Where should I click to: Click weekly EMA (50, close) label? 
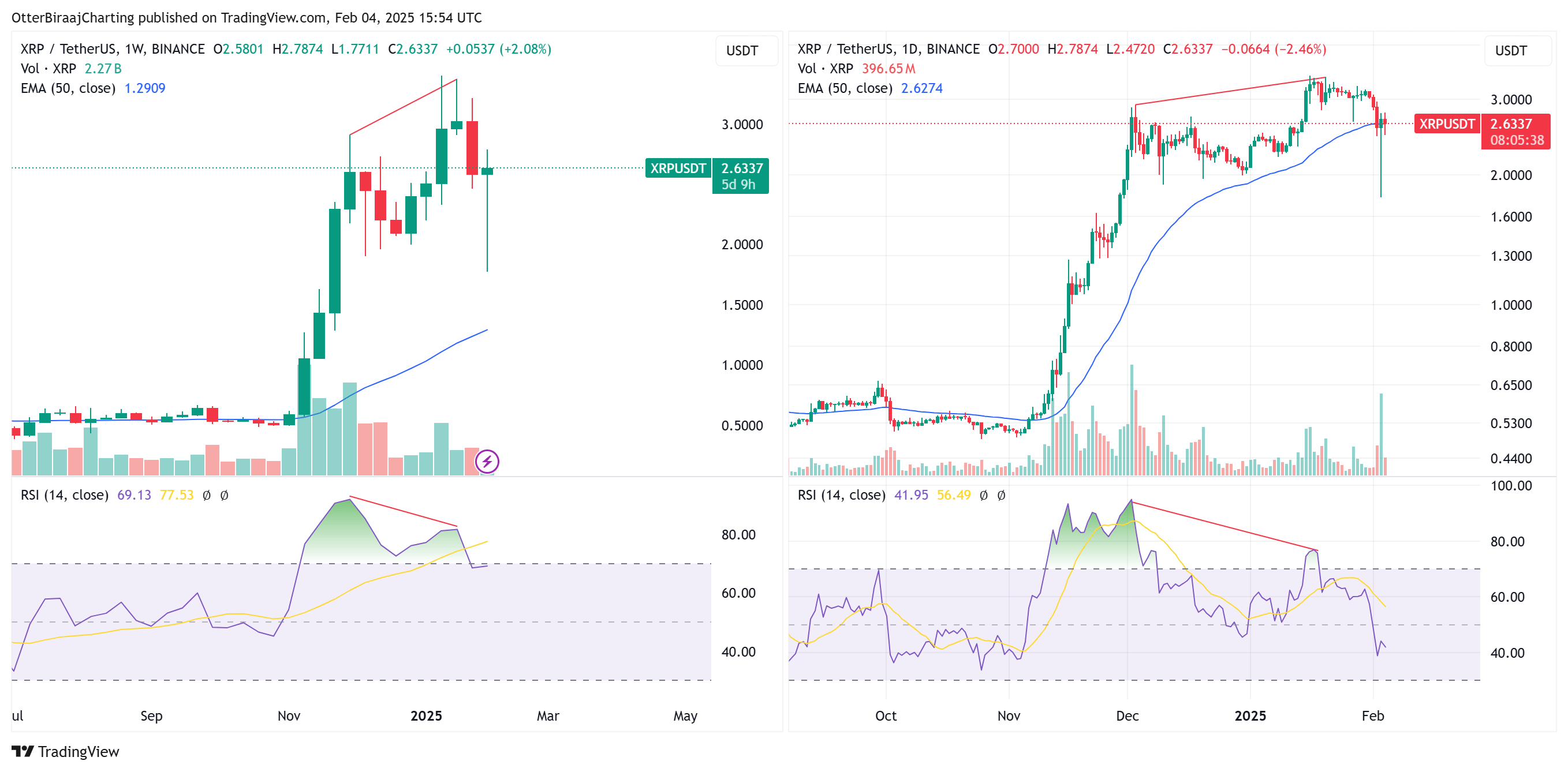(68, 88)
